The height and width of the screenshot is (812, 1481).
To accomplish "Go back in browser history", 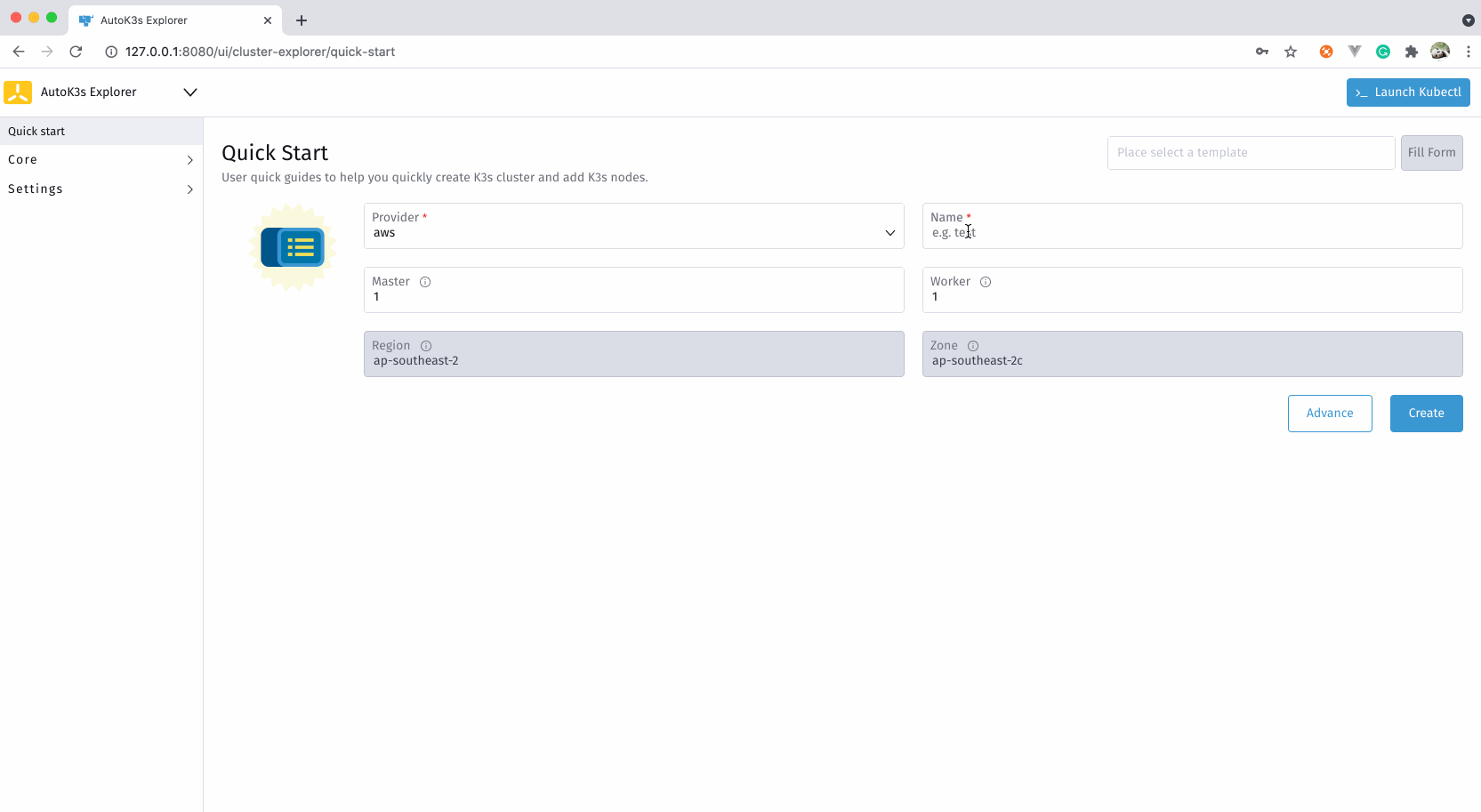I will click(x=19, y=52).
